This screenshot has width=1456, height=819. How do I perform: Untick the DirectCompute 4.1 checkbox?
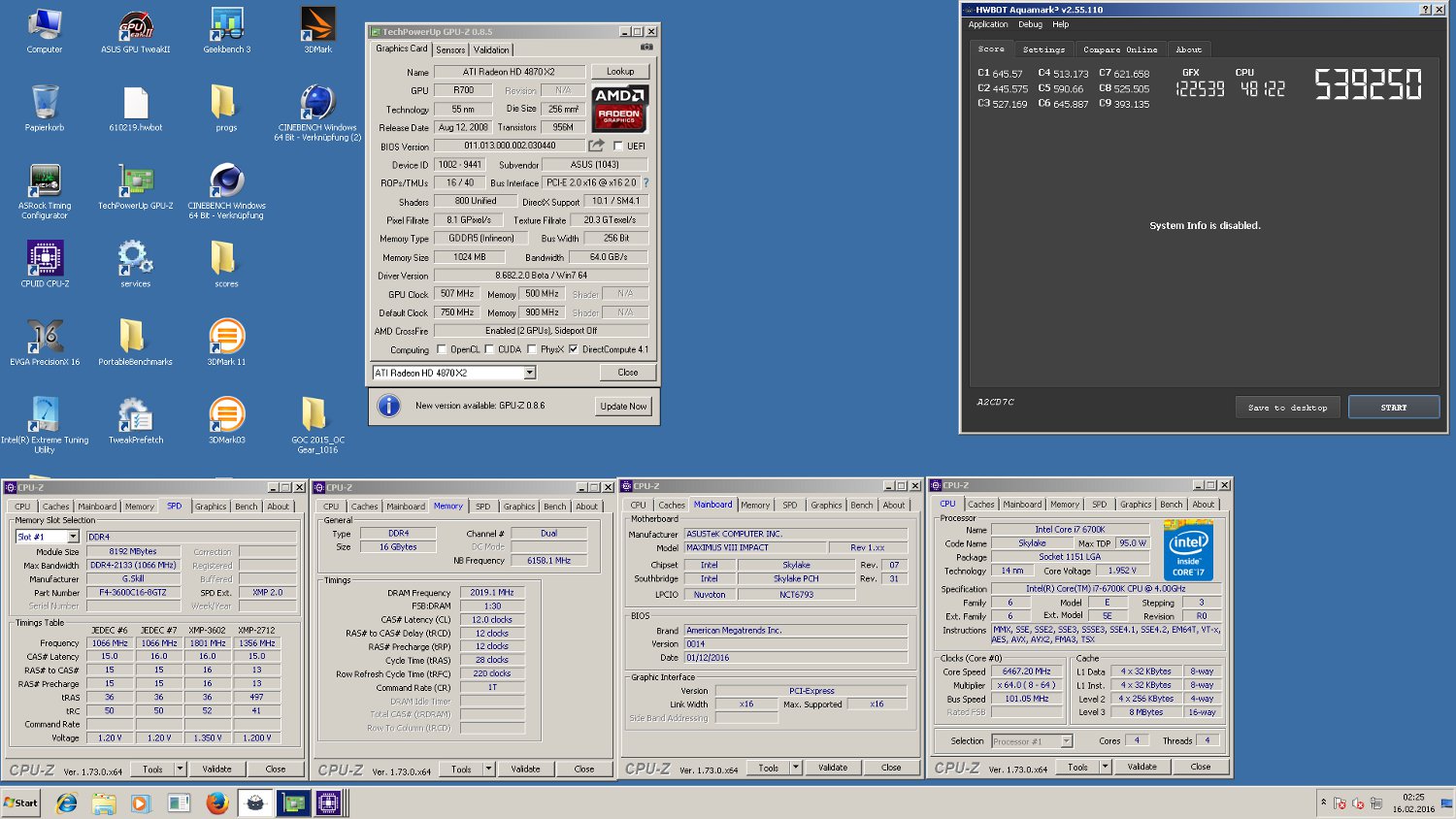pyautogui.click(x=573, y=349)
